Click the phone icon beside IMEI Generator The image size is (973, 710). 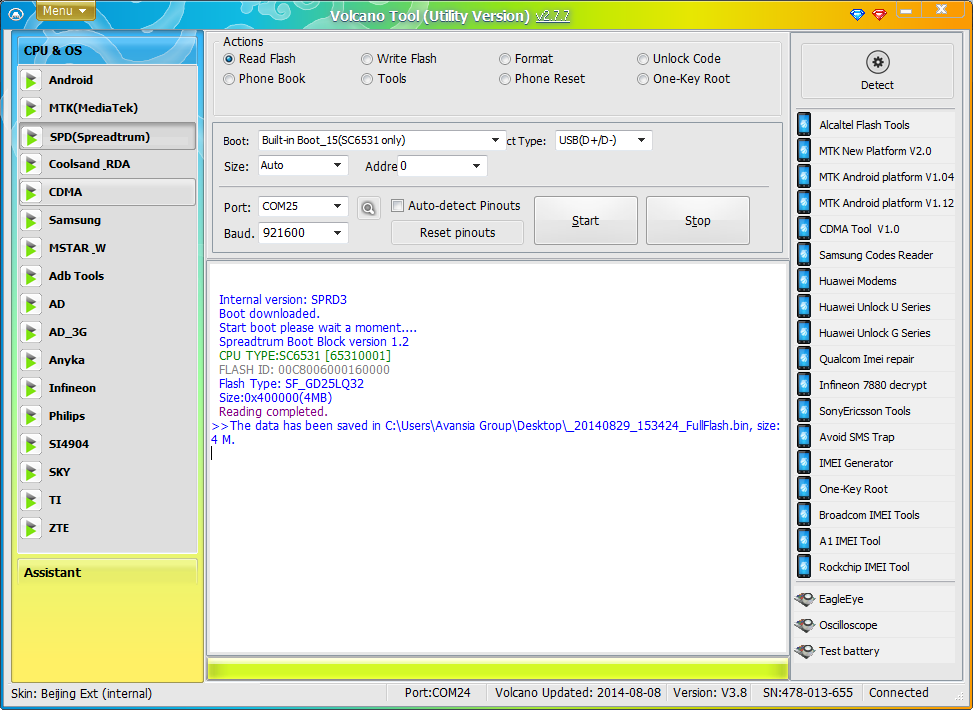click(804, 463)
